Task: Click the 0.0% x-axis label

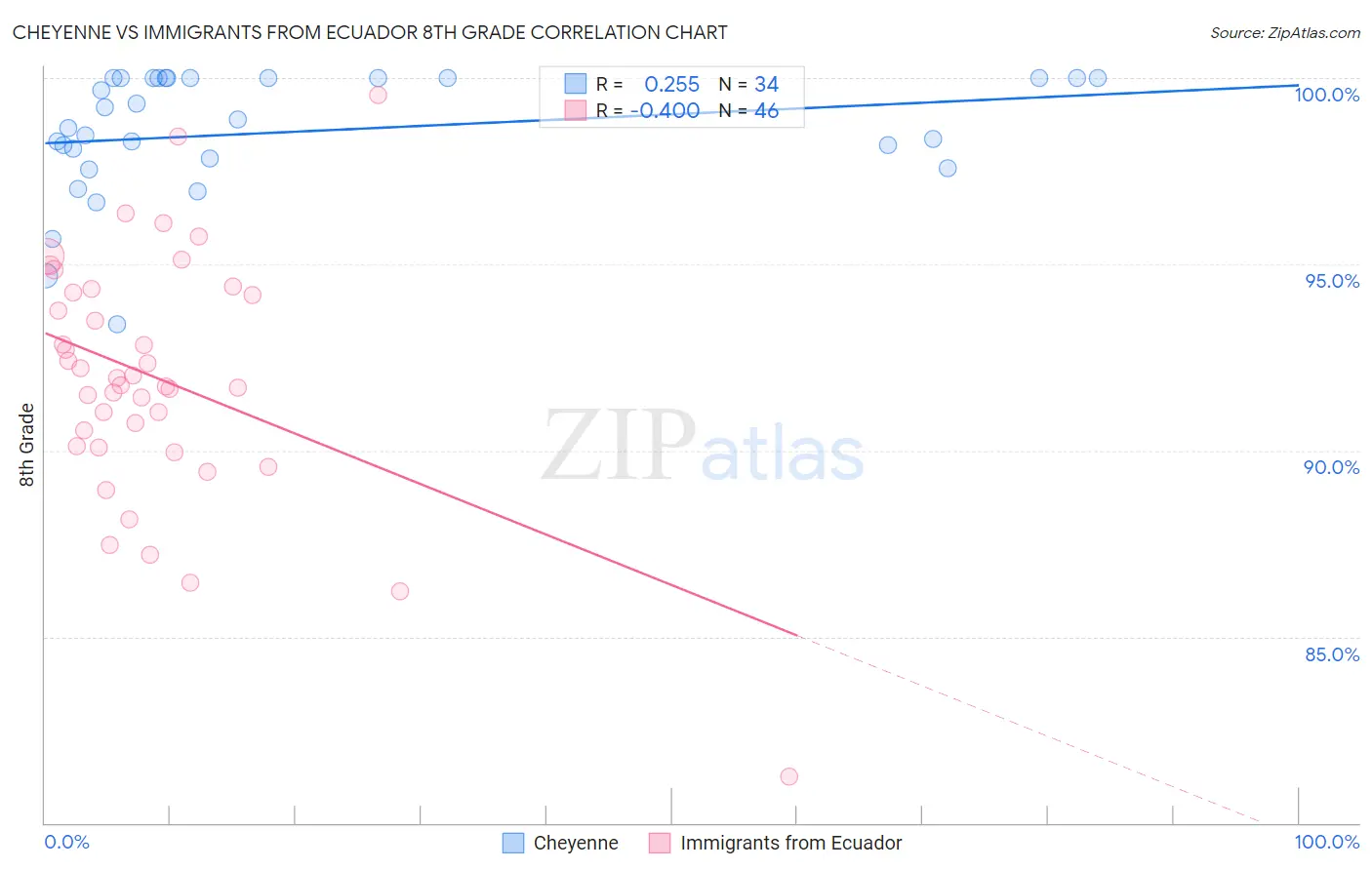Action: click(67, 842)
